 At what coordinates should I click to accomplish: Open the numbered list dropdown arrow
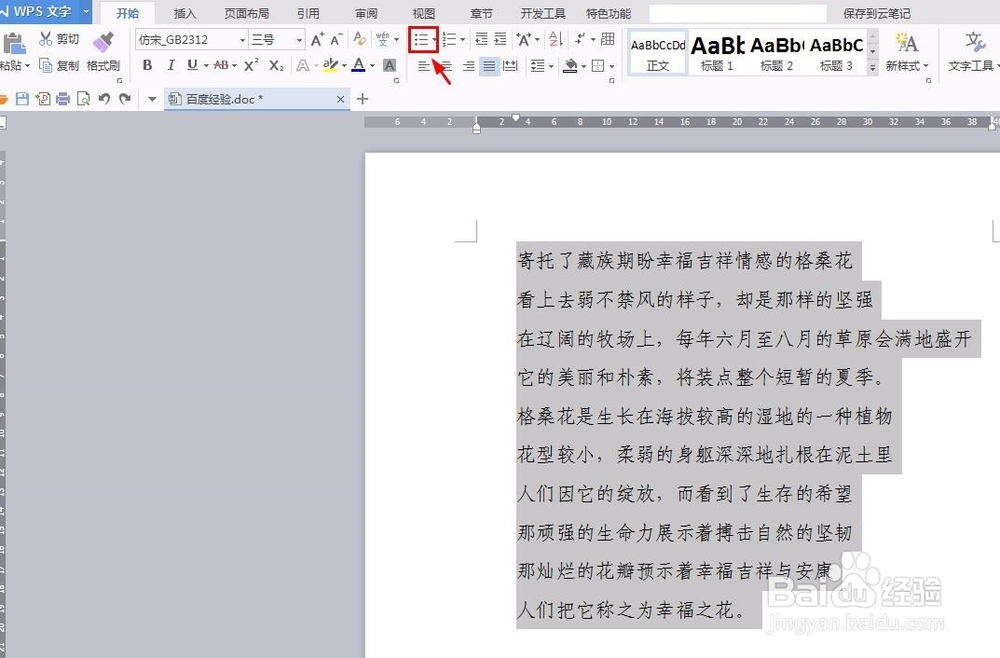pos(463,39)
